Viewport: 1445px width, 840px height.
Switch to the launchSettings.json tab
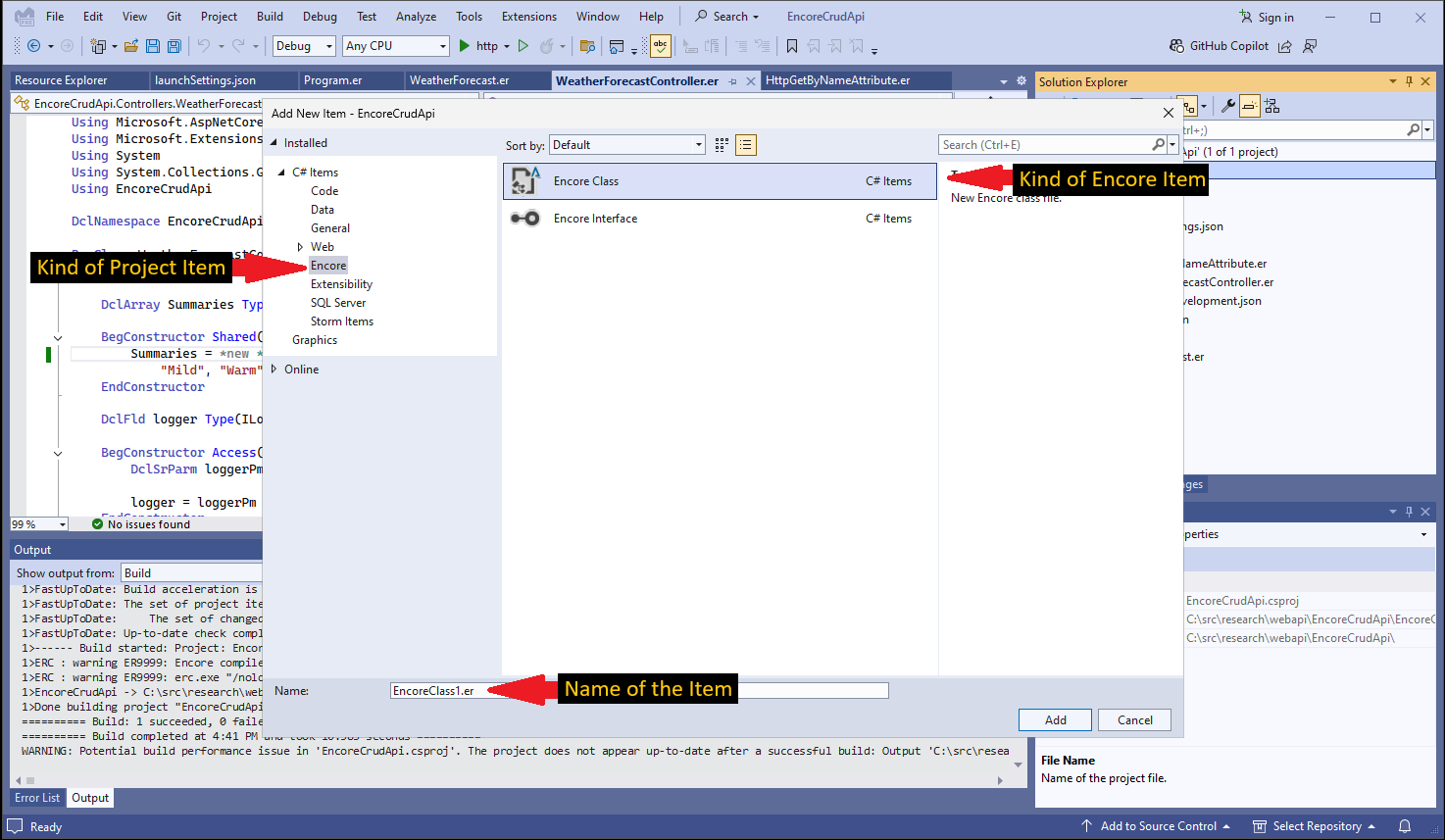(206, 80)
